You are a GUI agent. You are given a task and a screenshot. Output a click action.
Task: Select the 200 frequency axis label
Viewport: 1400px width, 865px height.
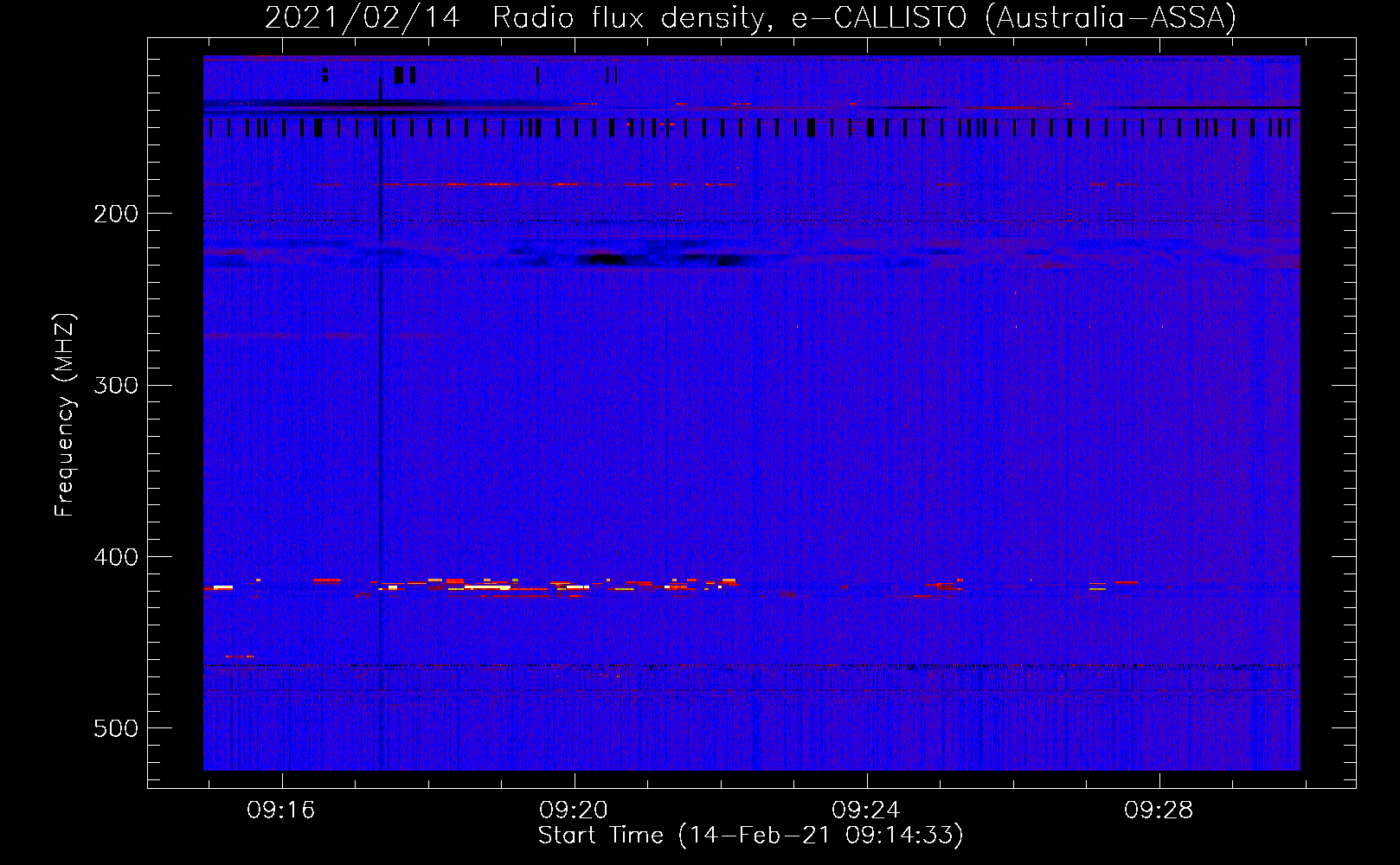point(116,214)
